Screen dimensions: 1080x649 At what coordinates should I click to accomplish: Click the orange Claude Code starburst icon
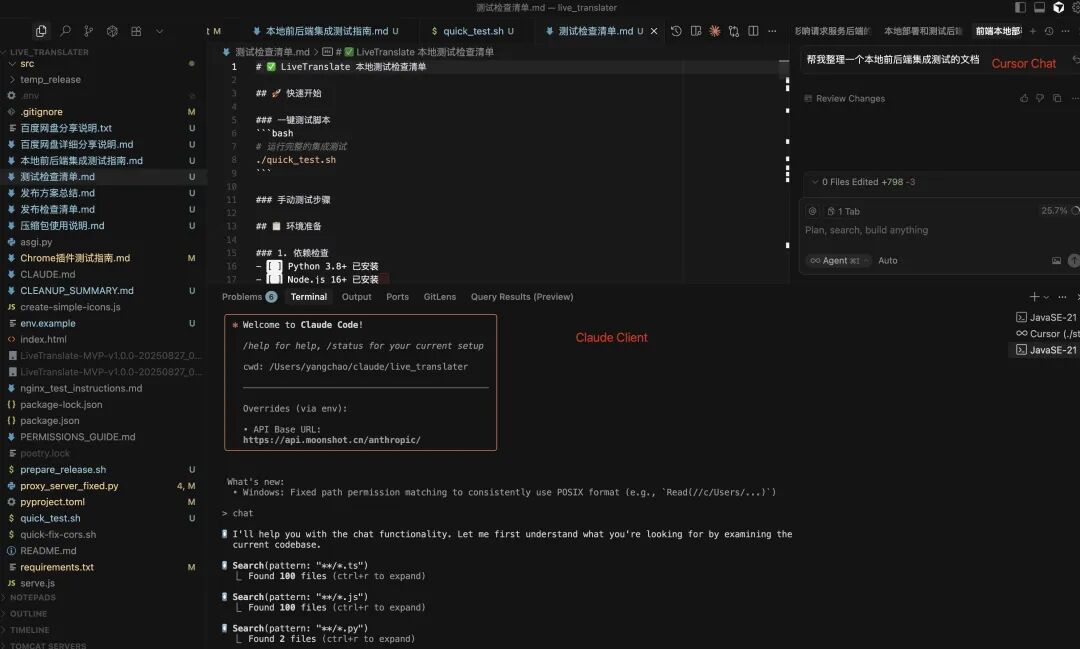715,31
